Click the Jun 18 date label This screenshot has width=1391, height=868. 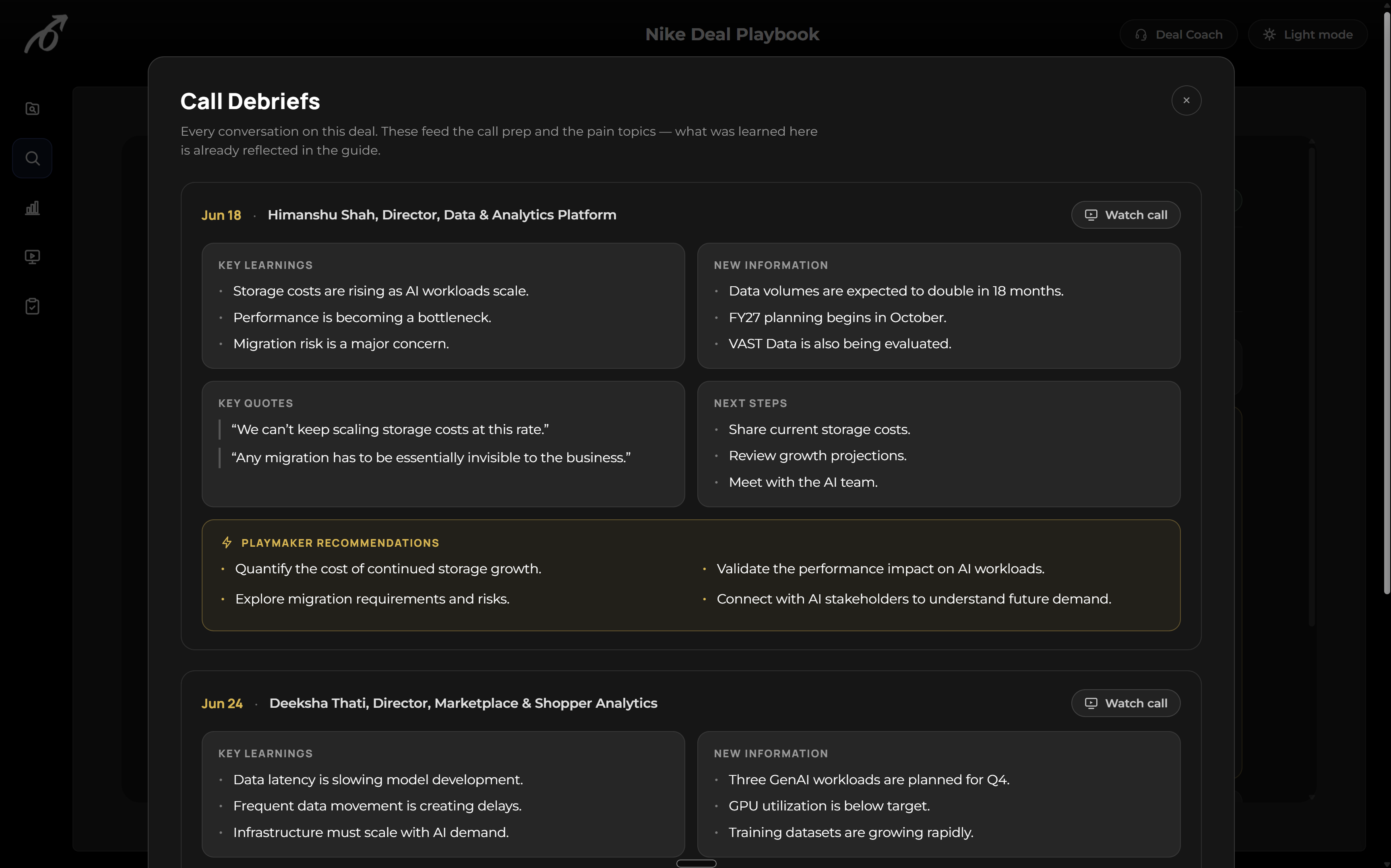(221, 215)
